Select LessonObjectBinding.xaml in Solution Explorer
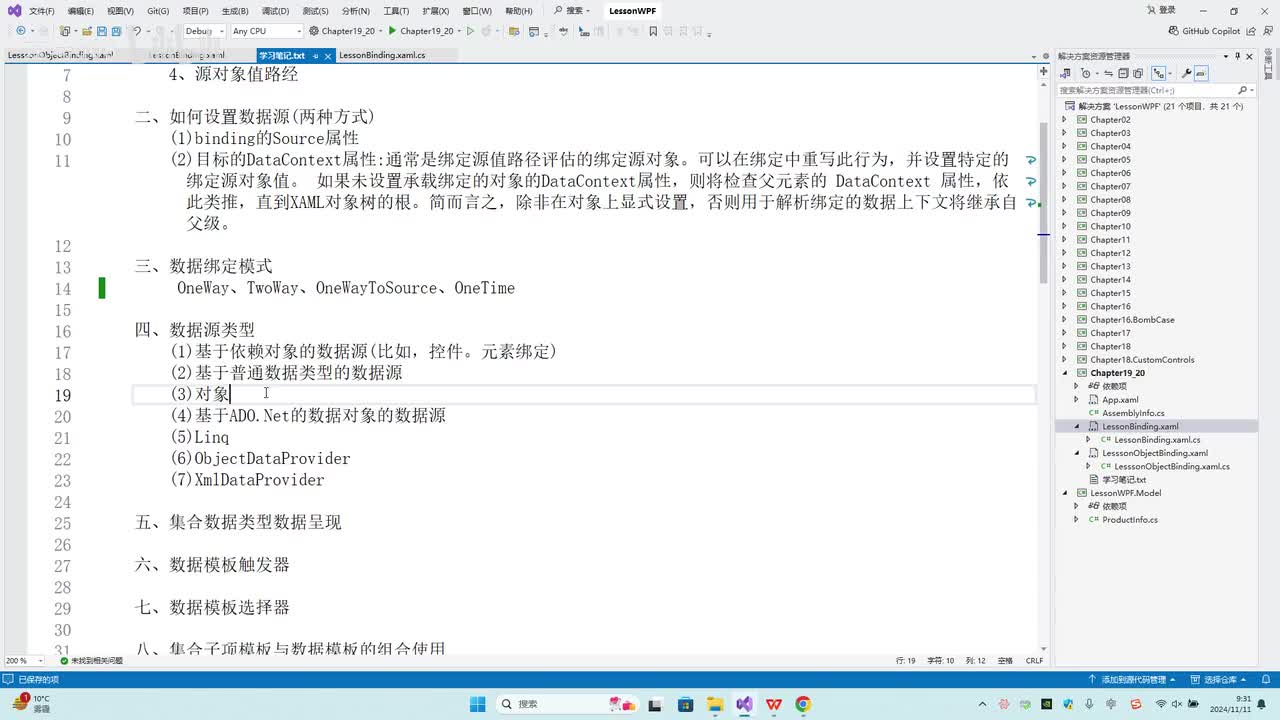 (x=1155, y=453)
